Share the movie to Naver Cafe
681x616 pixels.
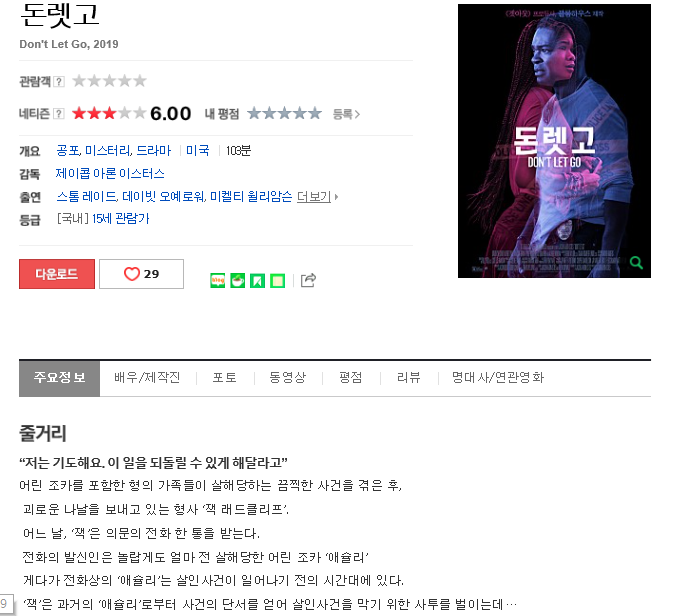(x=238, y=281)
